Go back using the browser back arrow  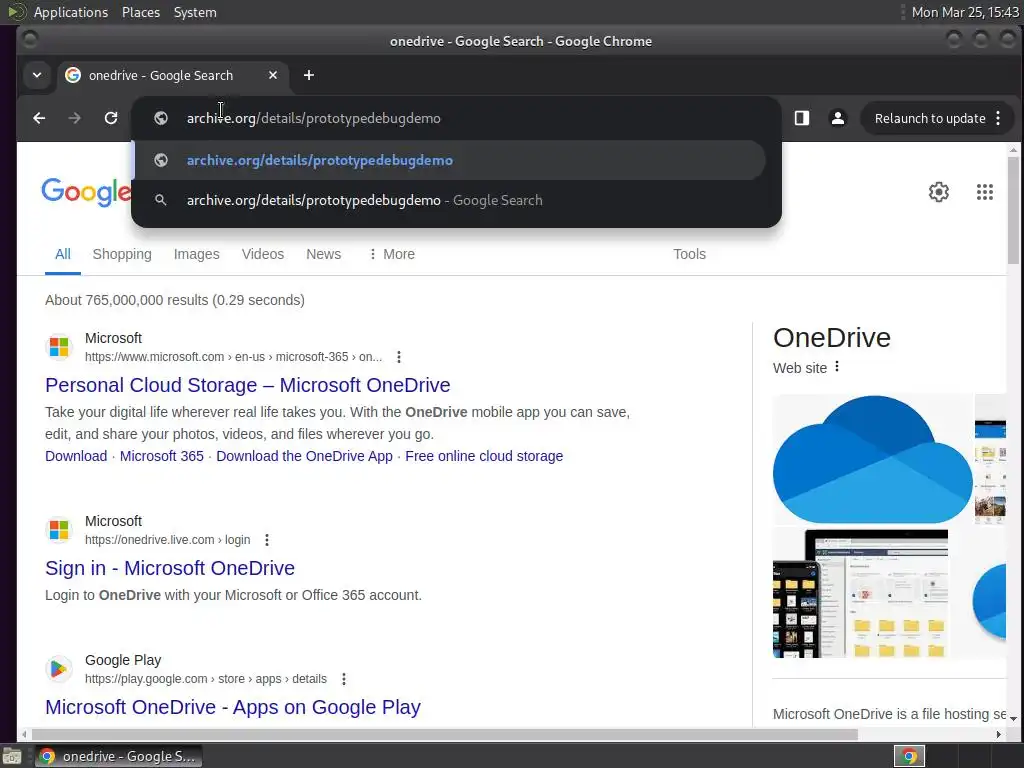point(39,118)
